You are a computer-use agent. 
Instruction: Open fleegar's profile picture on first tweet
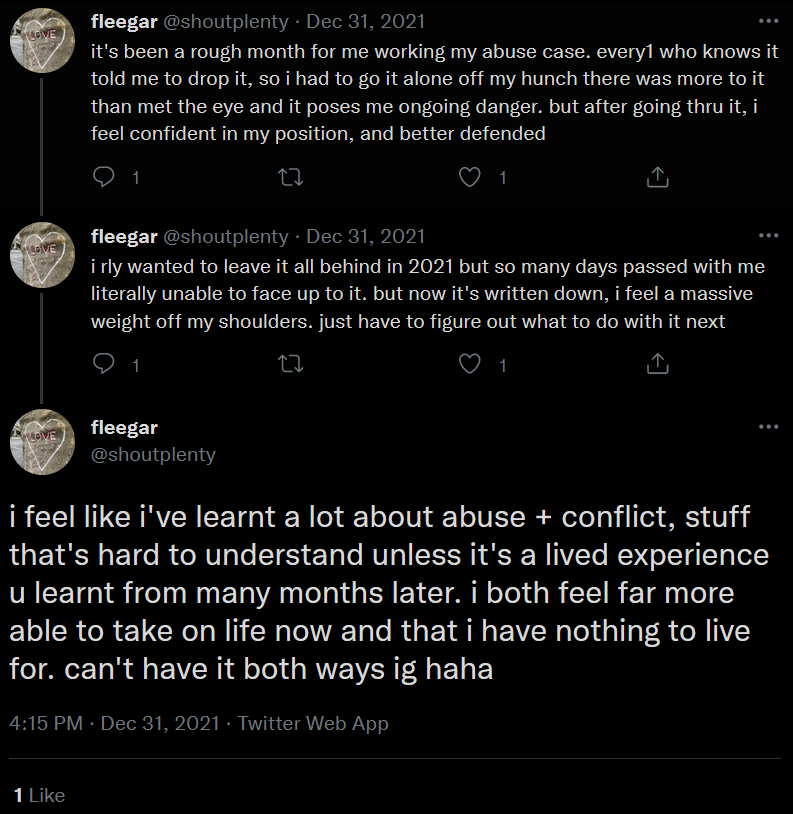click(x=42, y=42)
